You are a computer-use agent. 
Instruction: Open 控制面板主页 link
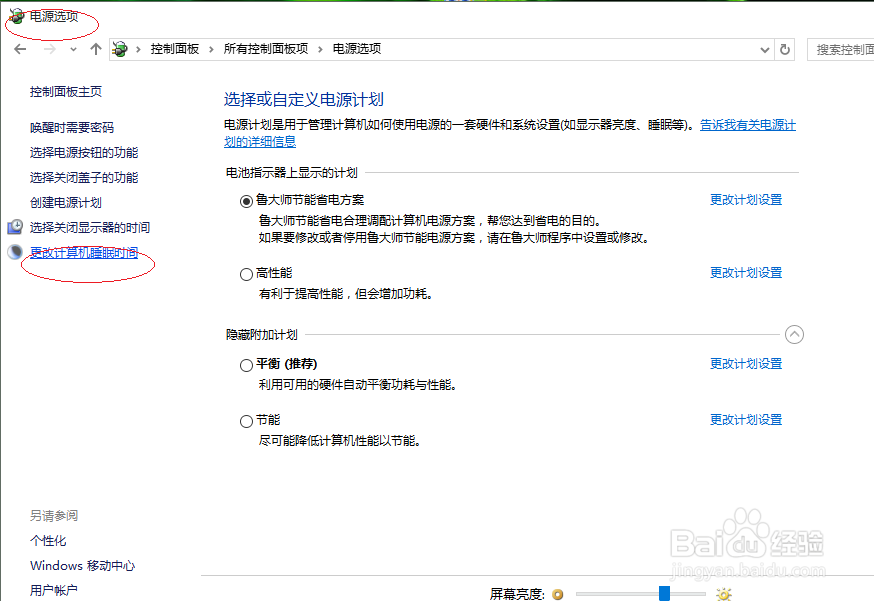click(x=66, y=91)
